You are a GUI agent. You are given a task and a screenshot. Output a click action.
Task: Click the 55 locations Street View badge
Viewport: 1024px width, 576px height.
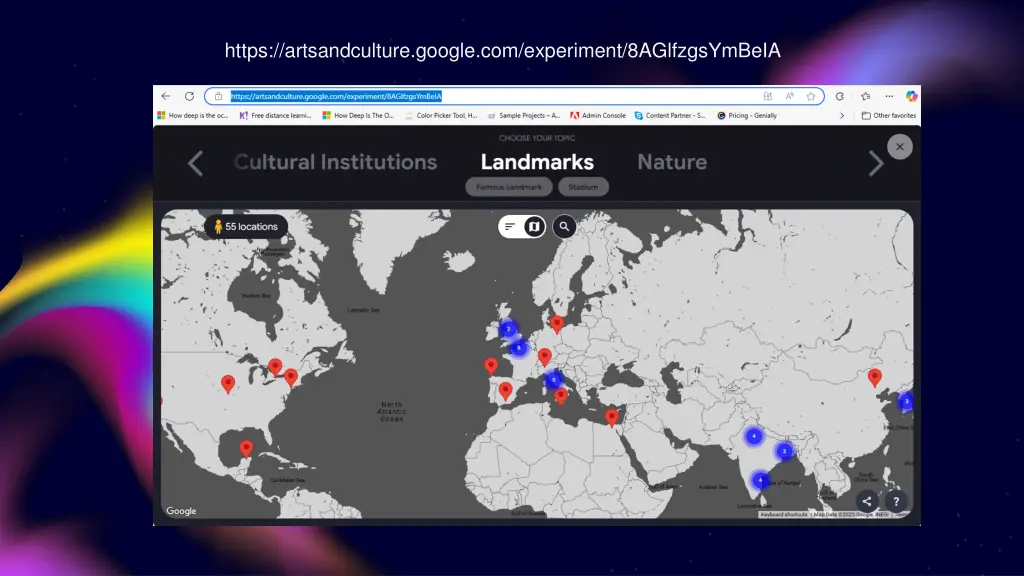[x=246, y=227]
